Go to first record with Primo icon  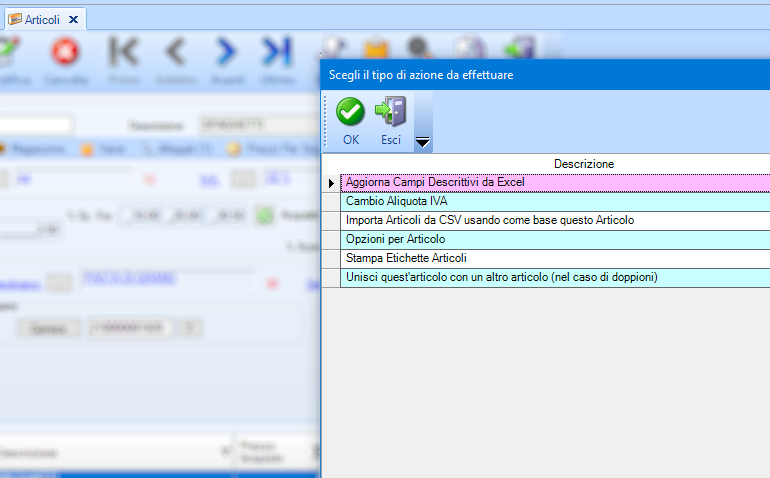point(124,52)
